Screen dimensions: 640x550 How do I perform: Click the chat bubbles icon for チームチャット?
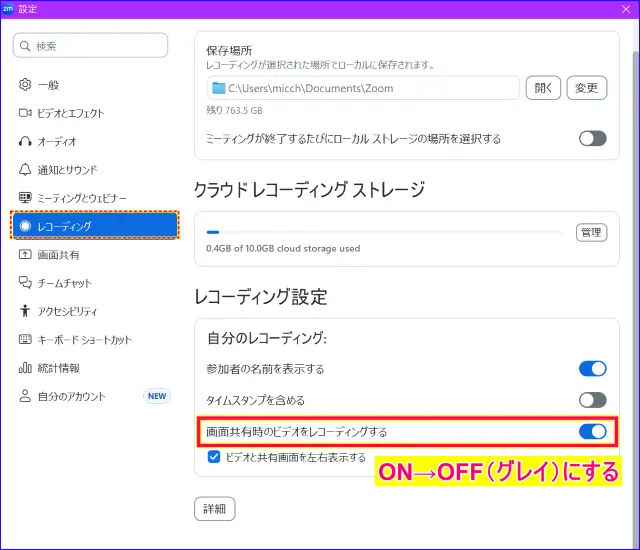coord(25,282)
